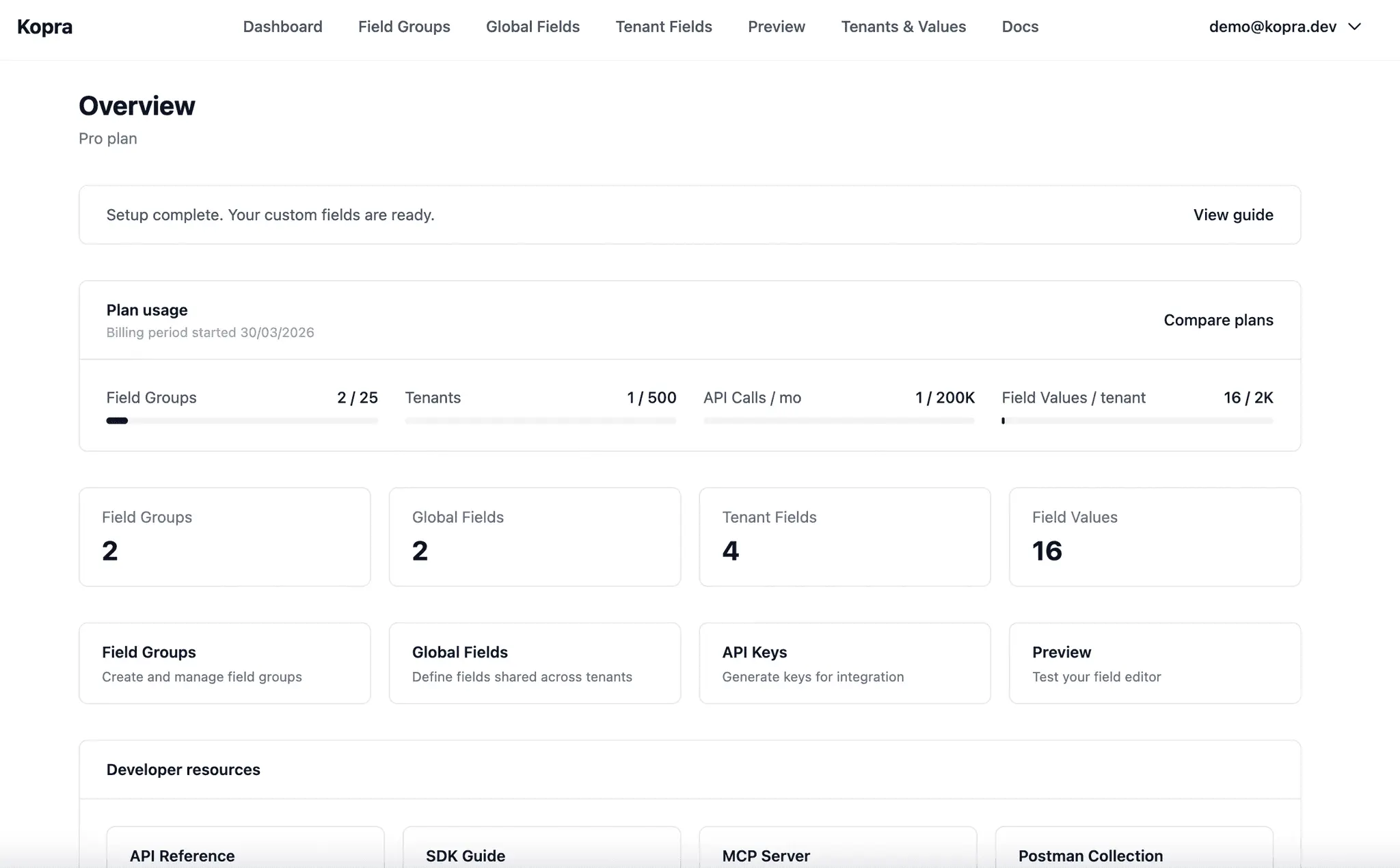Screen dimensions: 1400x868
Task: Click the View guide link
Action: [1233, 215]
